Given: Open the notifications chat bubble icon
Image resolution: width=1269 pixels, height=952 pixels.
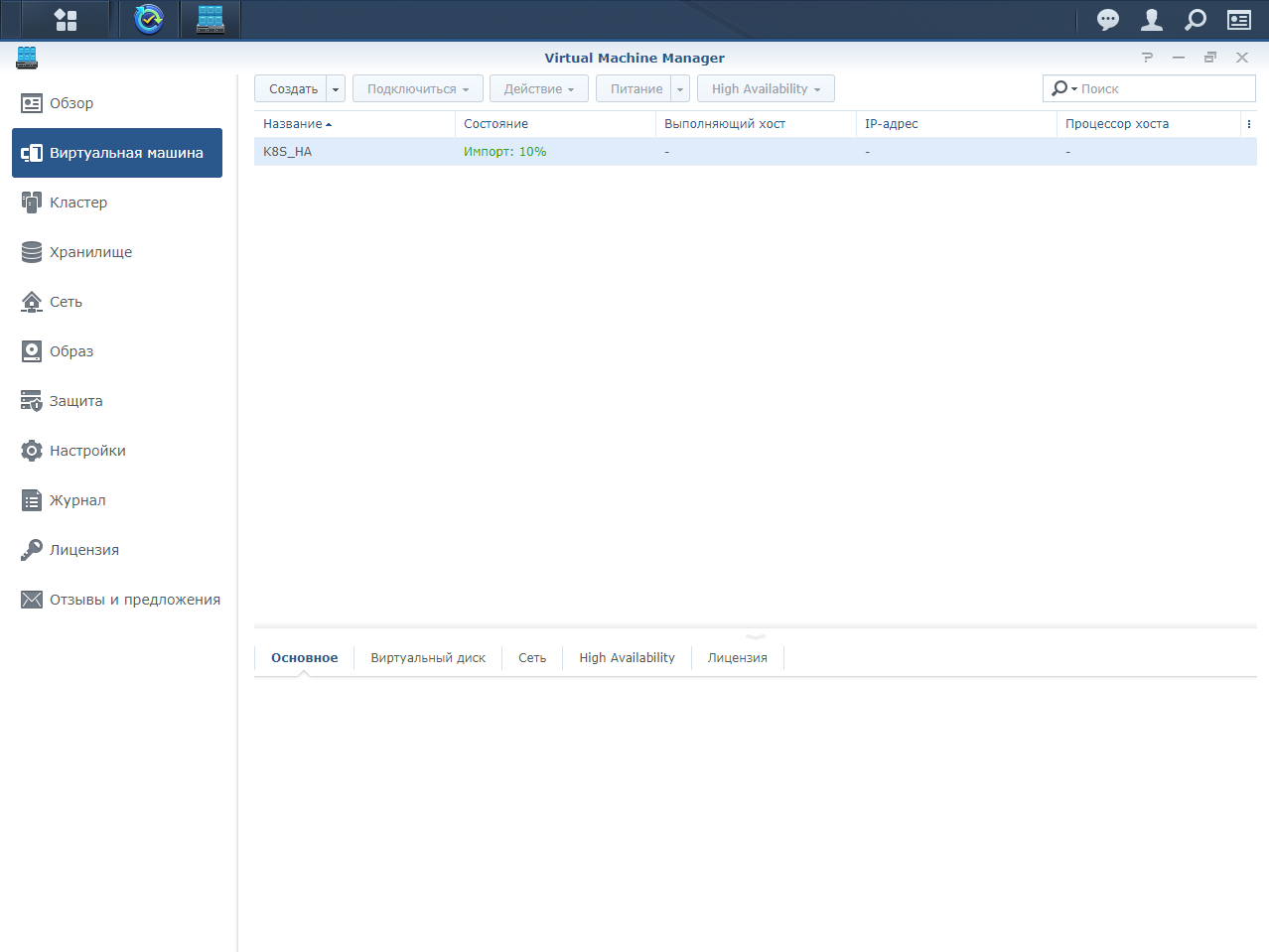Looking at the screenshot, I should pos(1108,20).
